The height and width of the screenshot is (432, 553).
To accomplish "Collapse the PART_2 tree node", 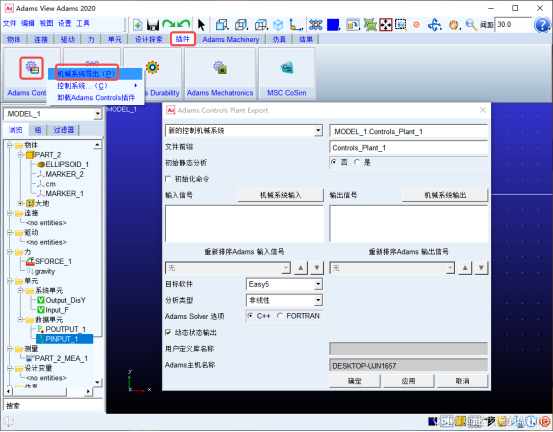I will point(20,155).
